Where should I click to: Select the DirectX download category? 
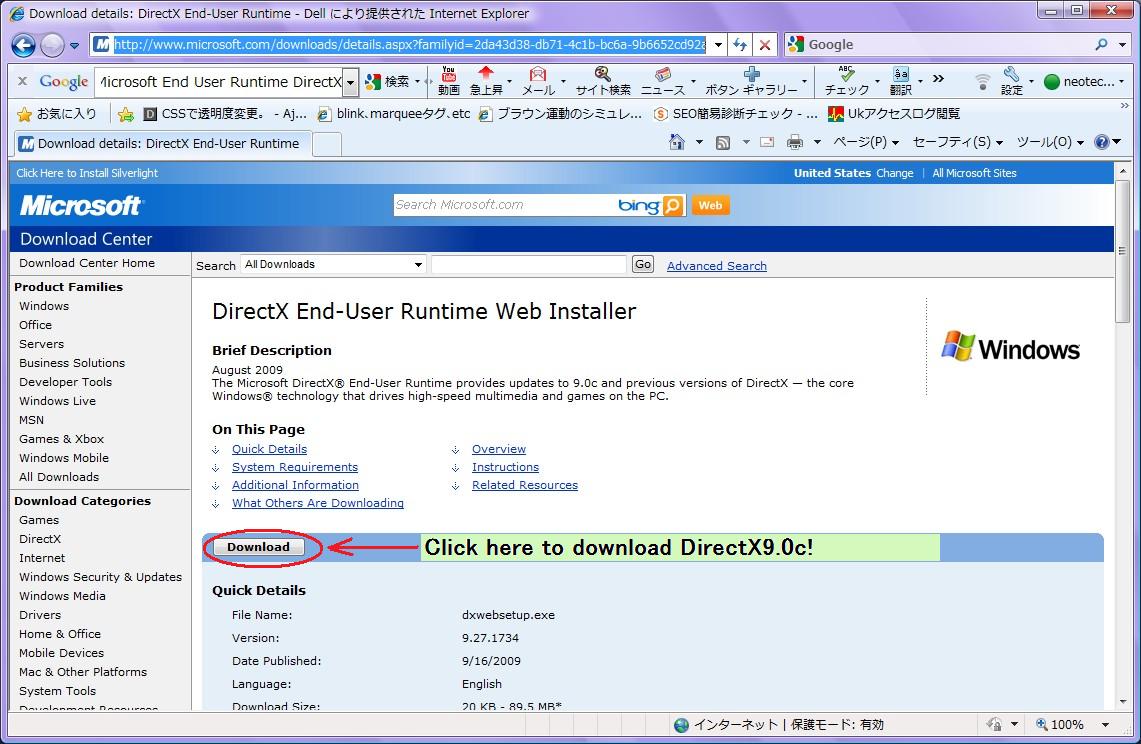pyautogui.click(x=40, y=539)
